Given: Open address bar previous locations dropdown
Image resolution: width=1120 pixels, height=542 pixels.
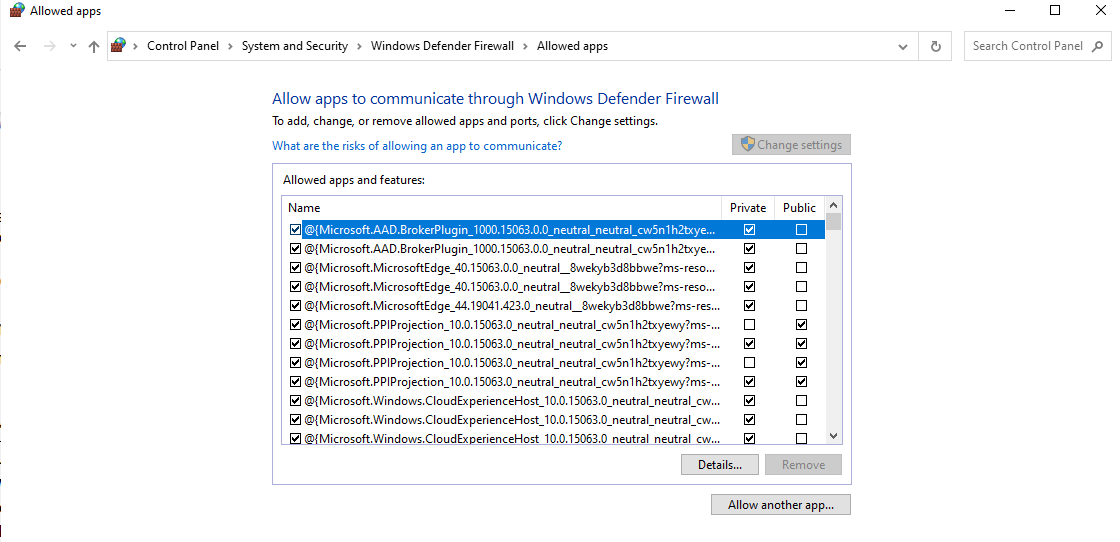Looking at the screenshot, I should [x=904, y=46].
